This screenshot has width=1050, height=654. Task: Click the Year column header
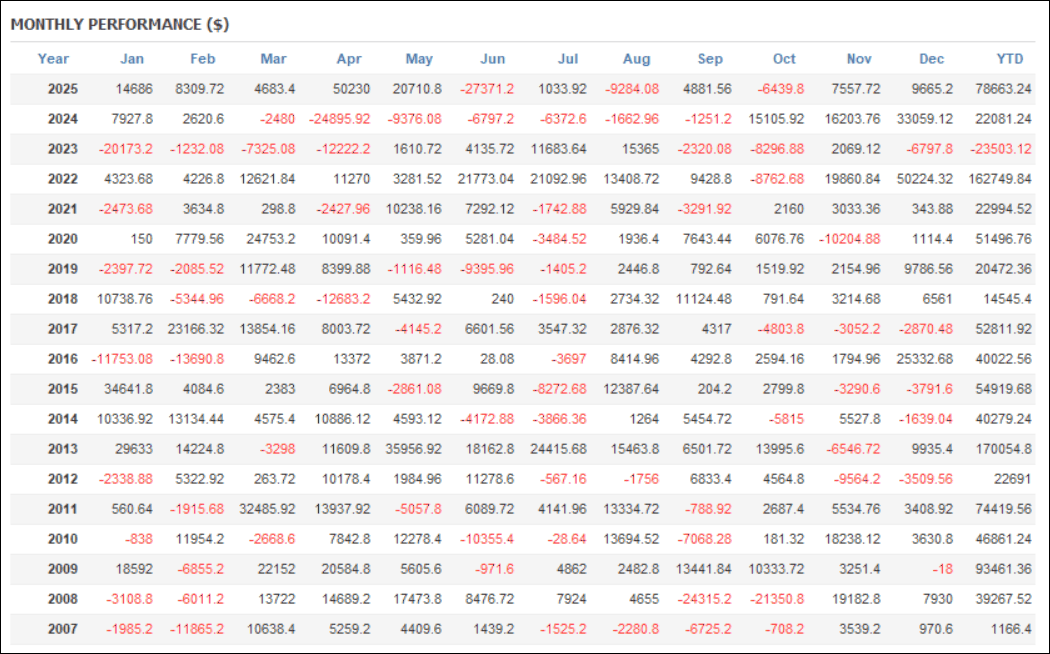53,59
